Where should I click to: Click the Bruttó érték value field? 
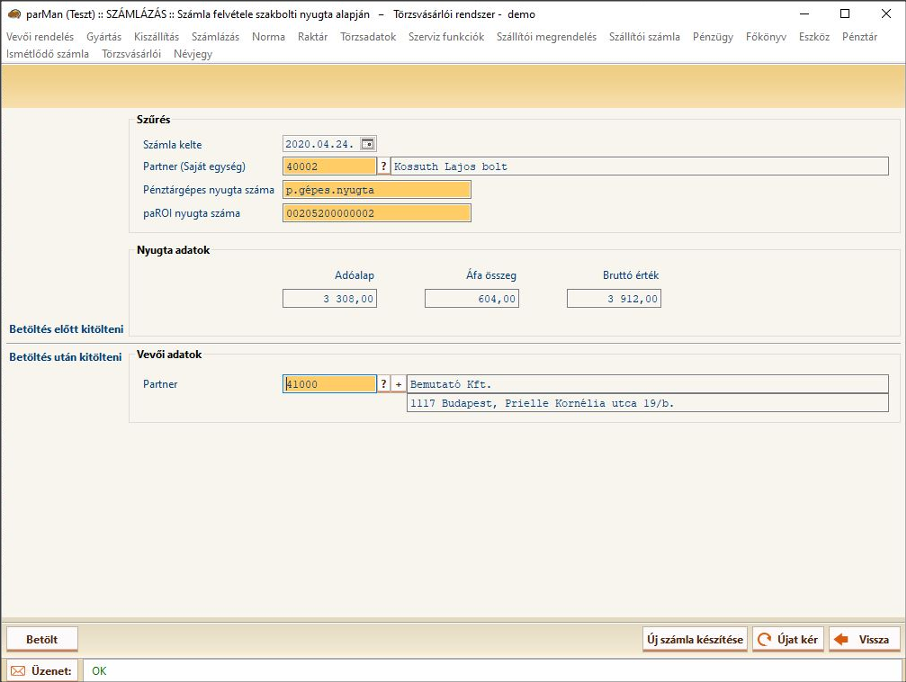[x=614, y=298]
